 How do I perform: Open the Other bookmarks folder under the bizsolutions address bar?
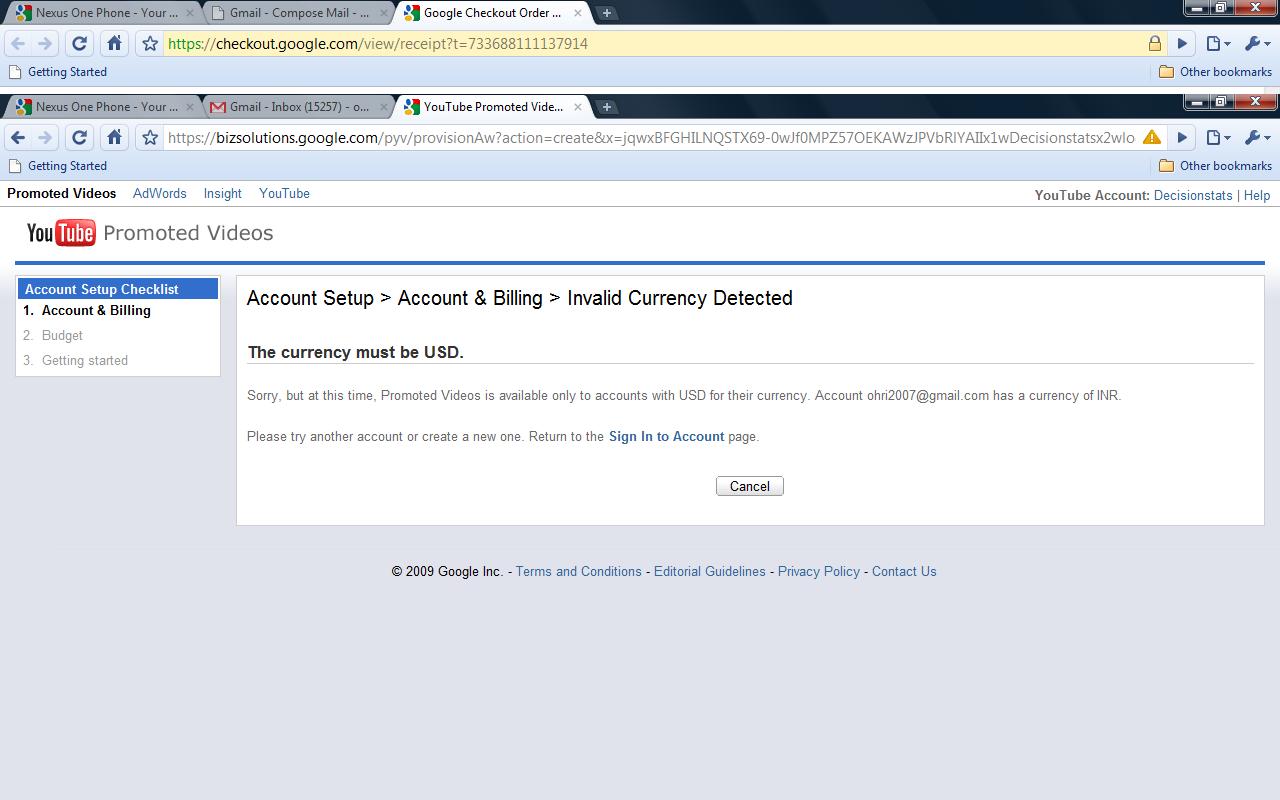point(1215,166)
